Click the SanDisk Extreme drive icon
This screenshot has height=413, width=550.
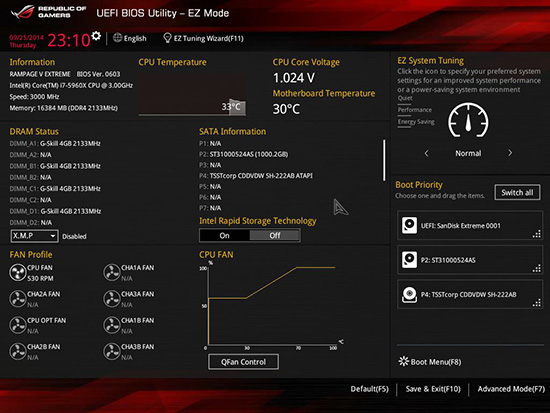[x=409, y=225]
